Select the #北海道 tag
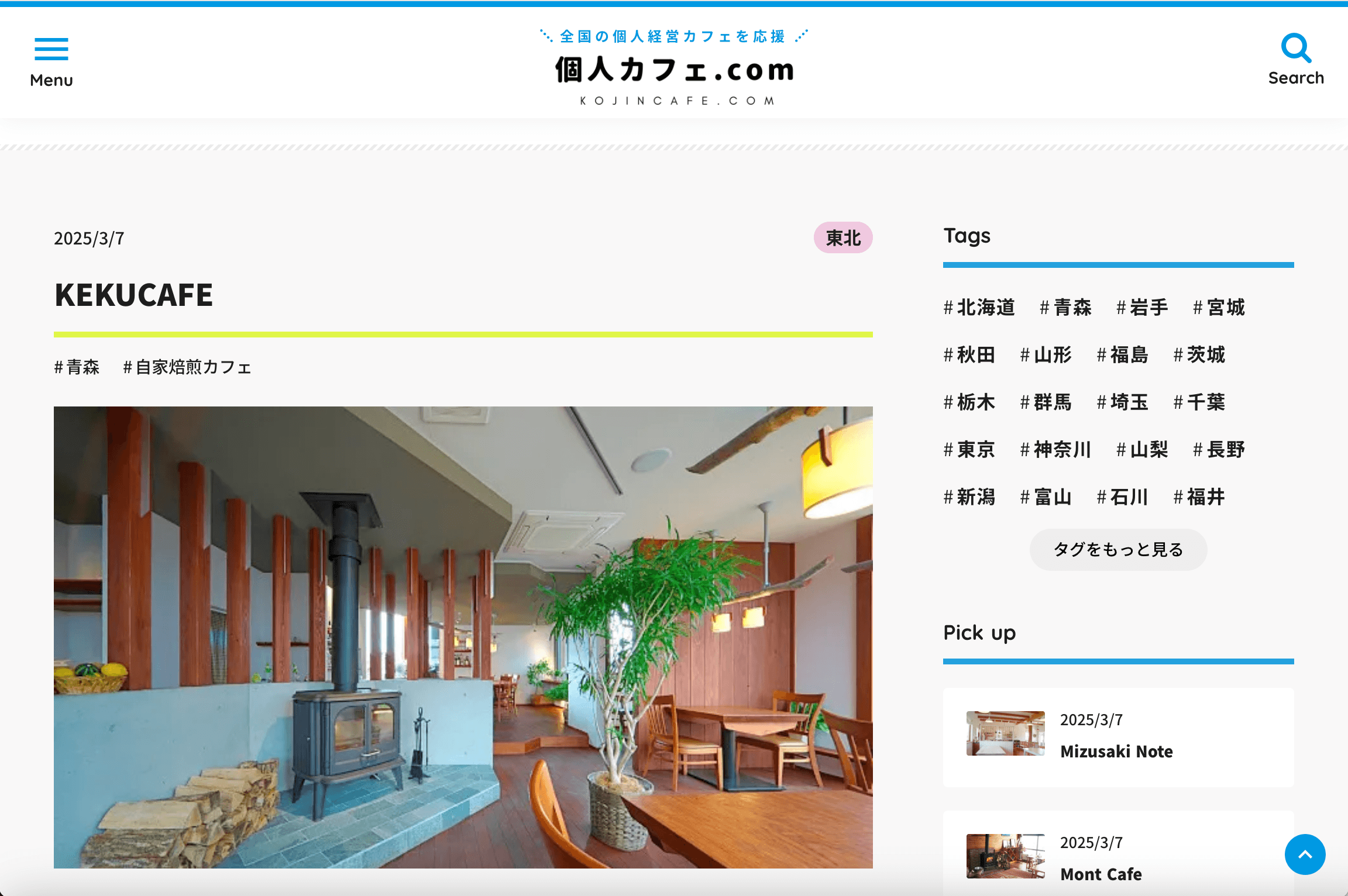This screenshot has width=1348, height=896. pos(979,307)
